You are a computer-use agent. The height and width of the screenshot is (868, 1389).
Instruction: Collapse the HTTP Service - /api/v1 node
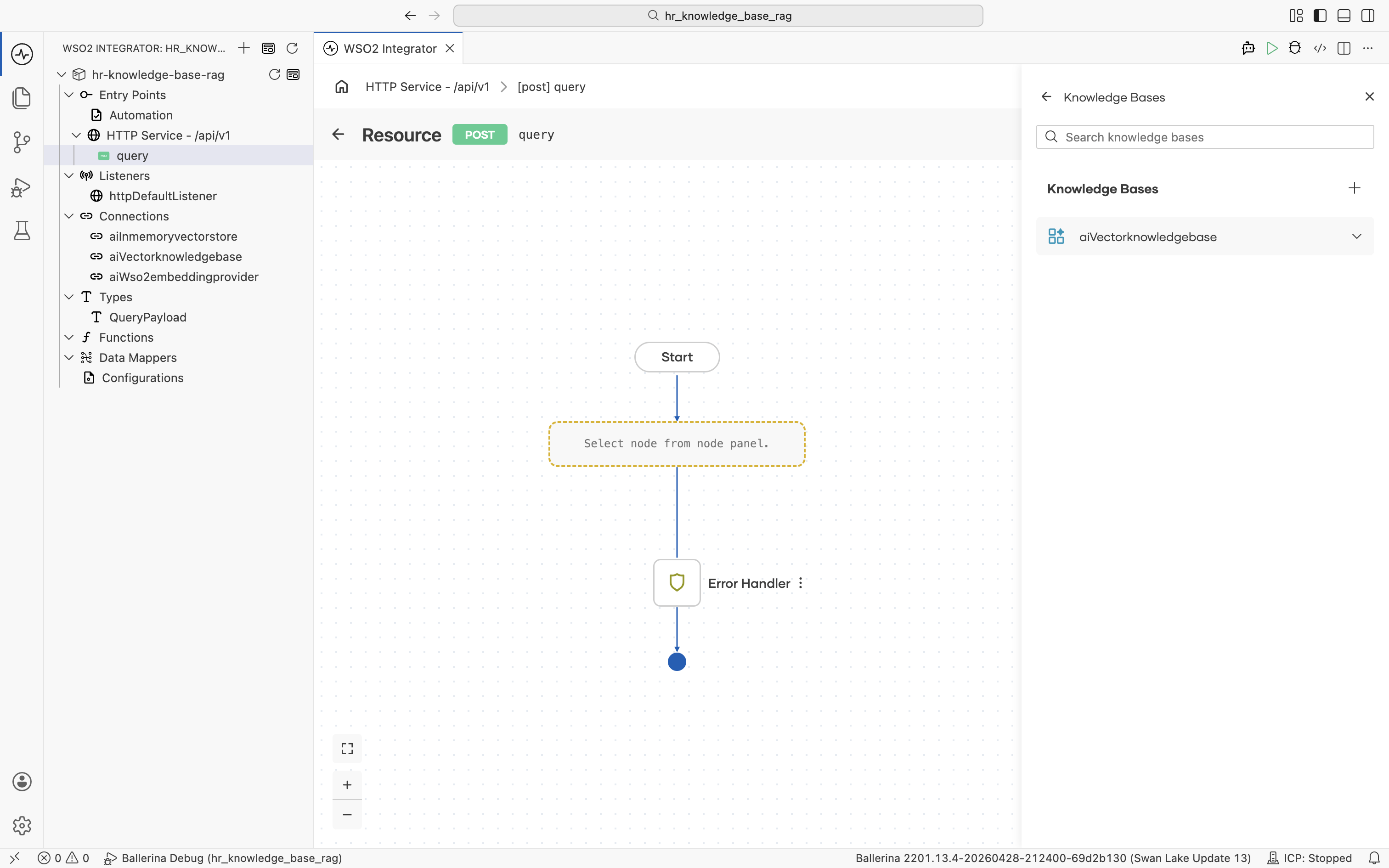tap(76, 135)
